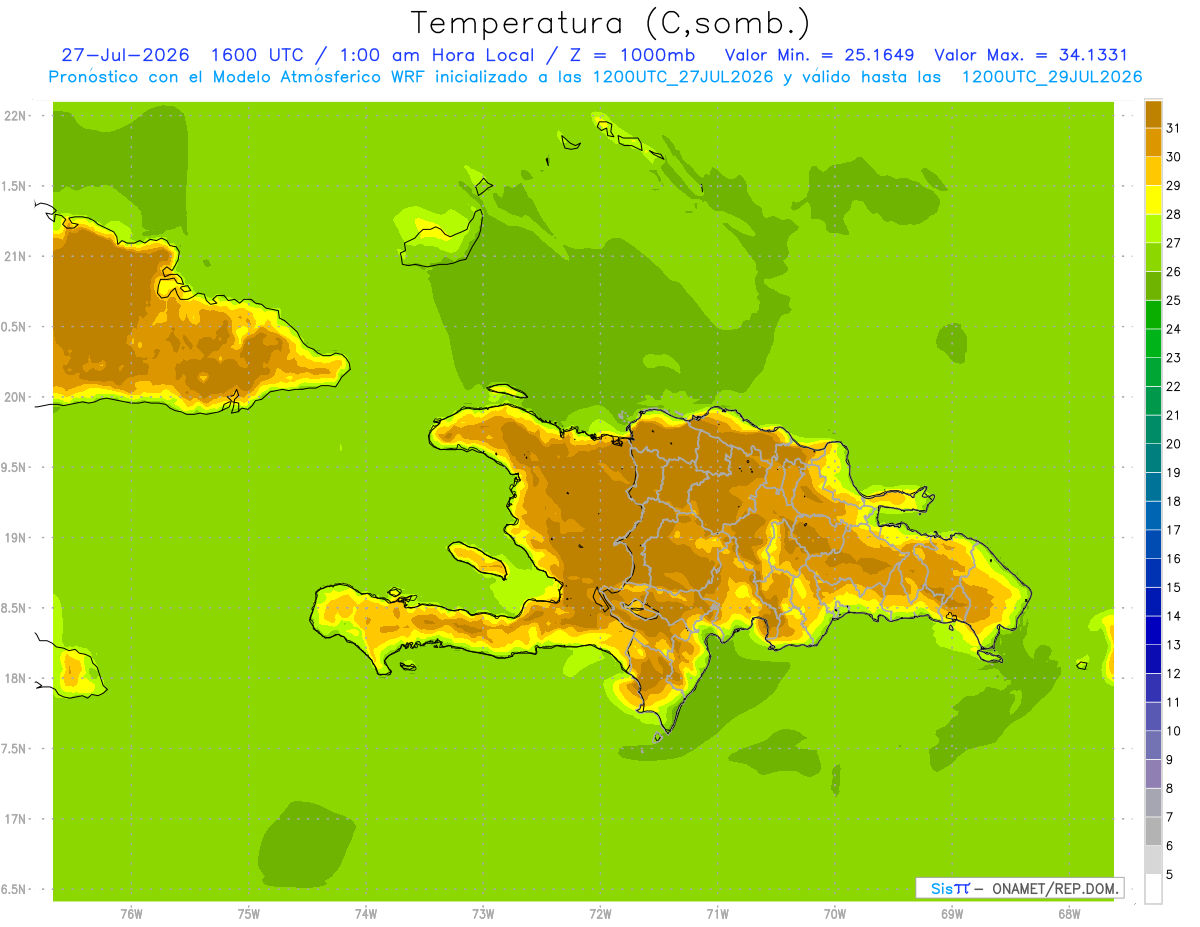Click the "8.5N" latitude axis label
Viewport: 1200px width, 927px height.
tap(14, 608)
